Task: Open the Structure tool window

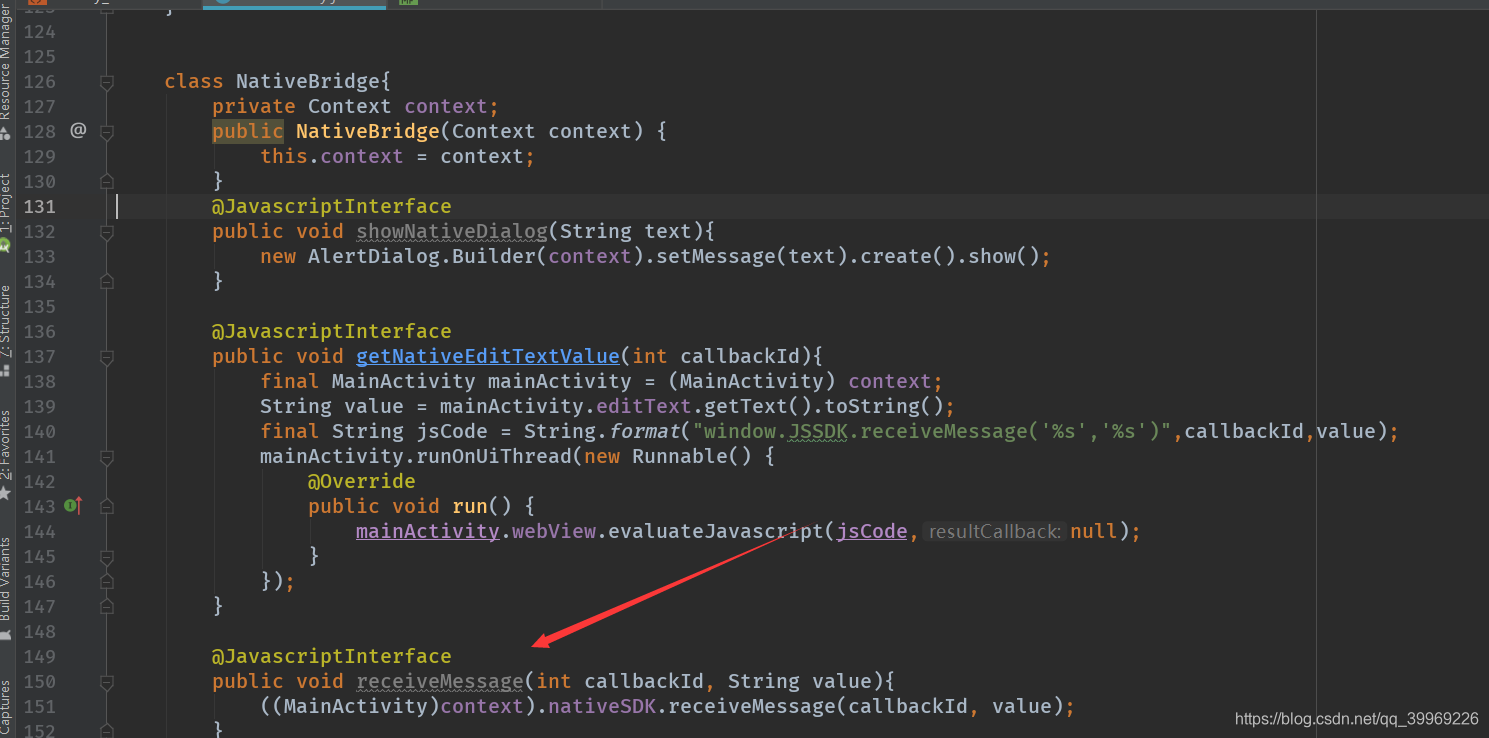Action: pos(6,330)
